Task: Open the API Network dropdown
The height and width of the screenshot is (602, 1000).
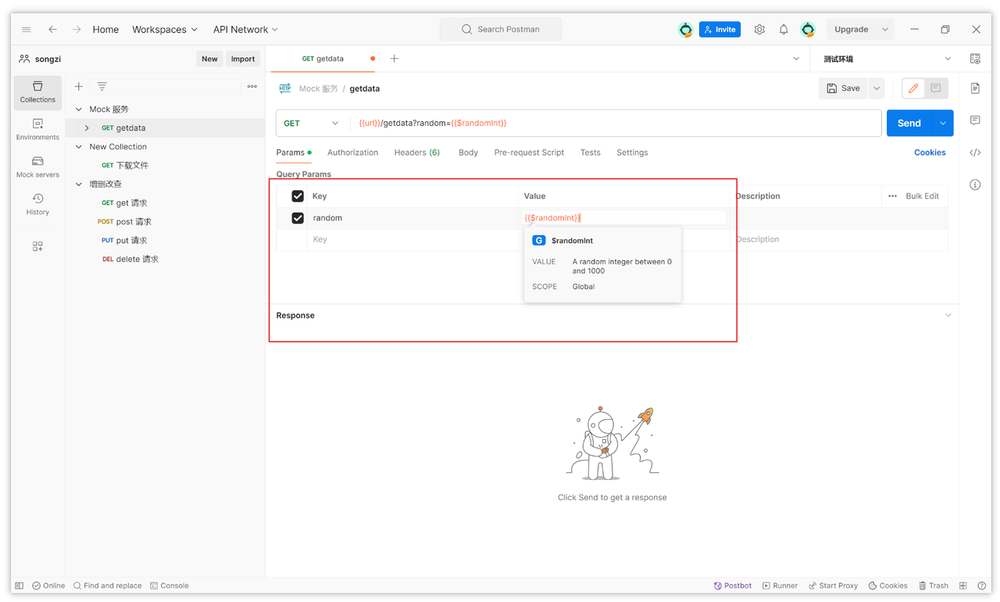Action: pos(246,29)
